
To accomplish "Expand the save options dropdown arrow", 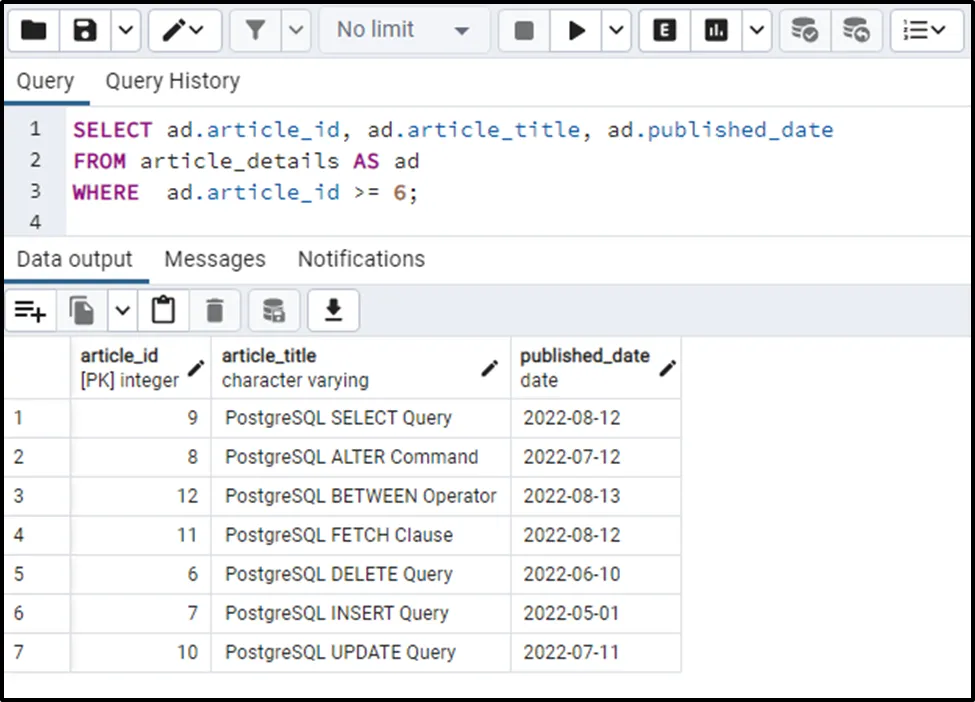I will (x=126, y=30).
